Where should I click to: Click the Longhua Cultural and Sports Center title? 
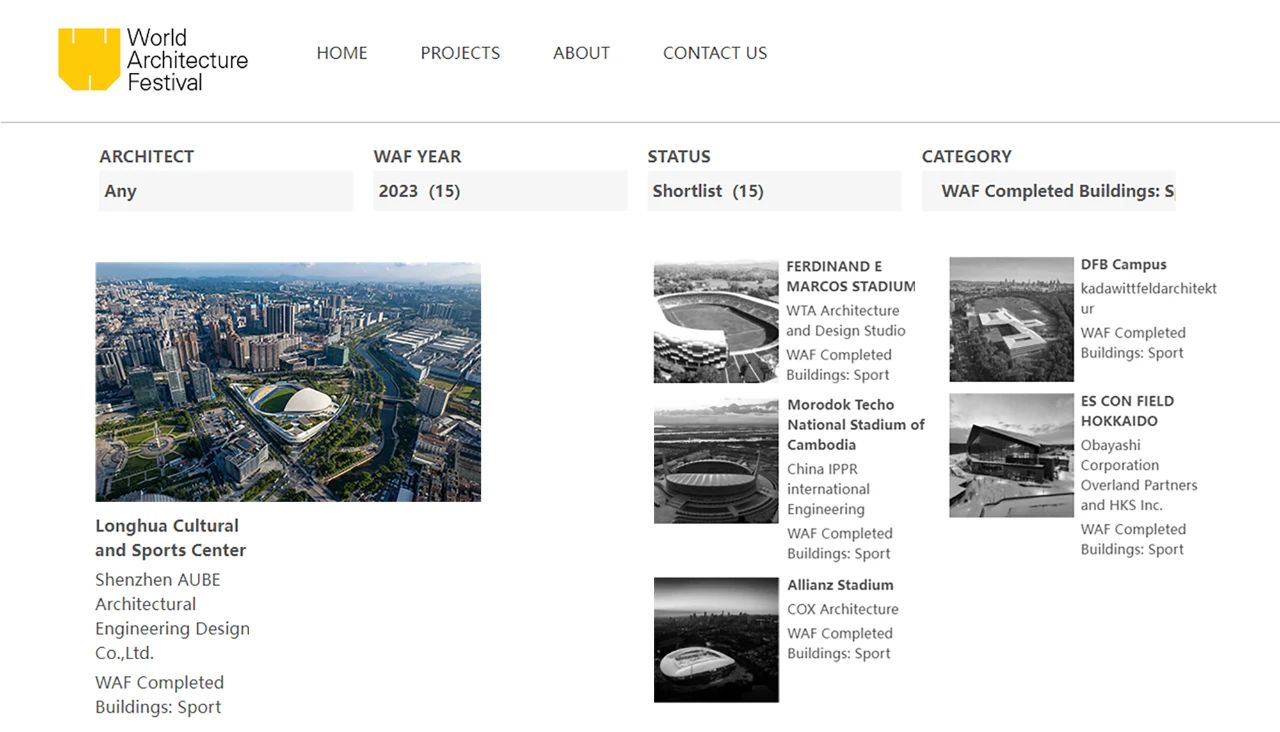pyautogui.click(x=170, y=538)
